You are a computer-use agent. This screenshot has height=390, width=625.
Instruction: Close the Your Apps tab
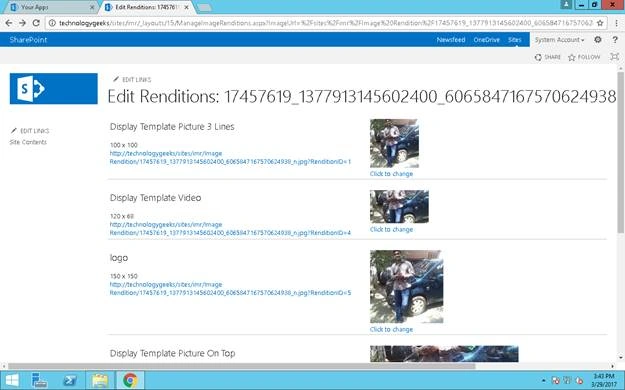pos(92,7)
